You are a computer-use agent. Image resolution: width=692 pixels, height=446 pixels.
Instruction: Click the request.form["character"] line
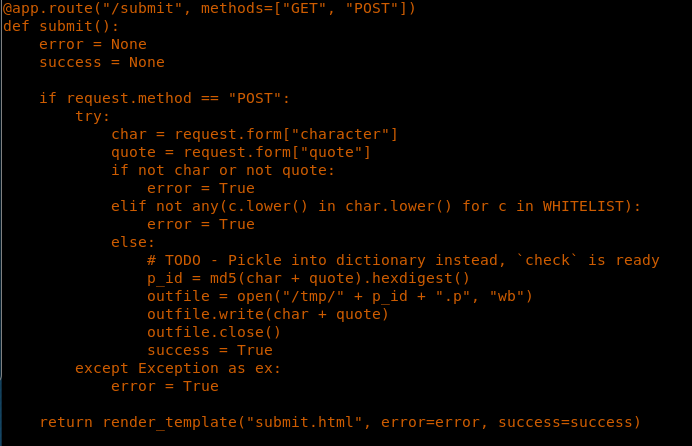click(254, 134)
